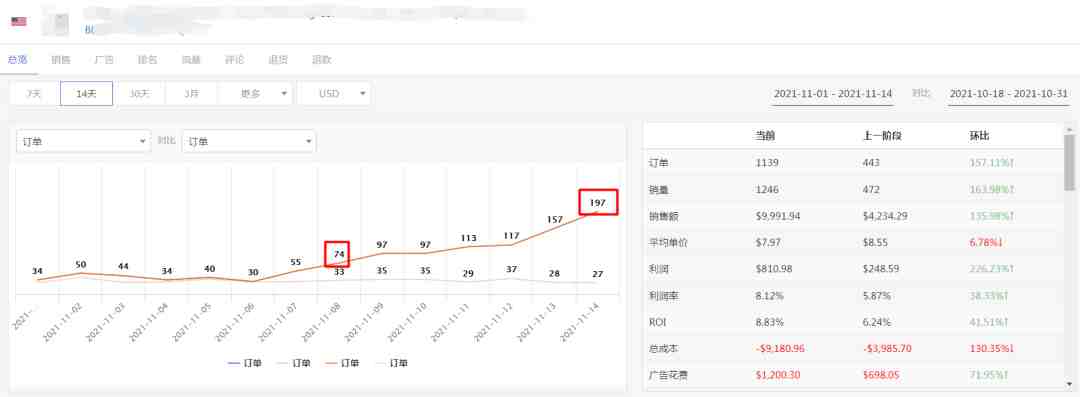Click the scrollbar down arrow
This screenshot has width=1080, height=397.
coord(1069,384)
